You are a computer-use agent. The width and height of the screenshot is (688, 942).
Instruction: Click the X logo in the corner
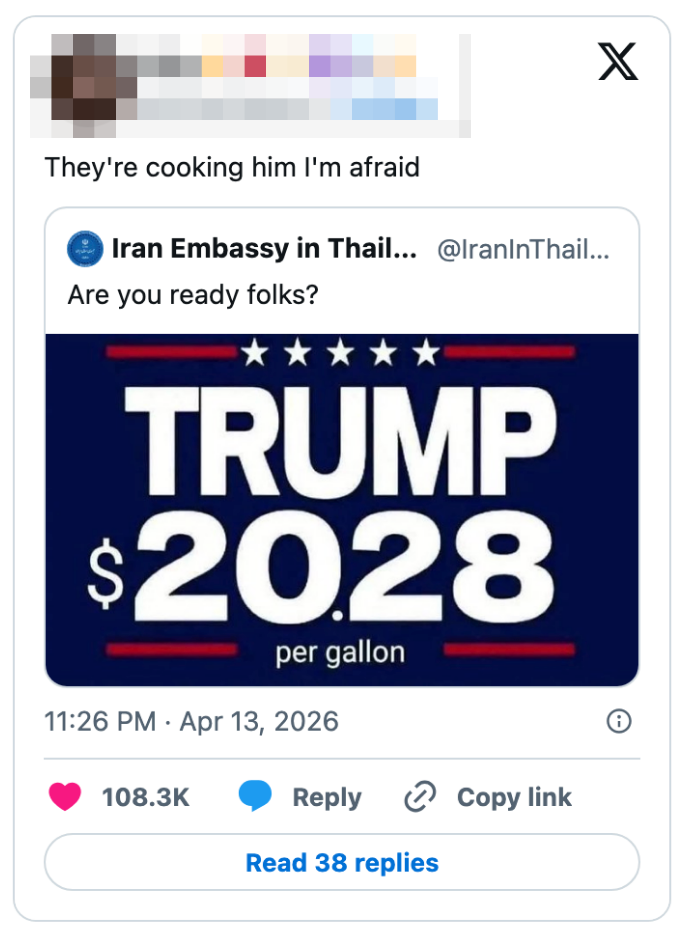(x=618, y=61)
